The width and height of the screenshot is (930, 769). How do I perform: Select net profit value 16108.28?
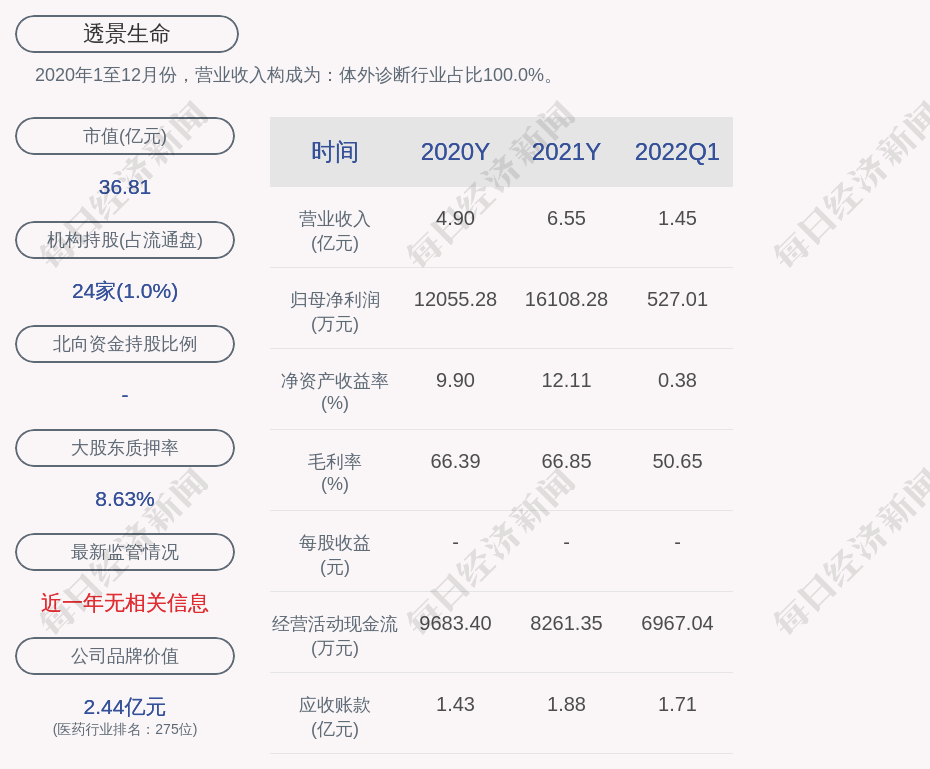pos(566,299)
